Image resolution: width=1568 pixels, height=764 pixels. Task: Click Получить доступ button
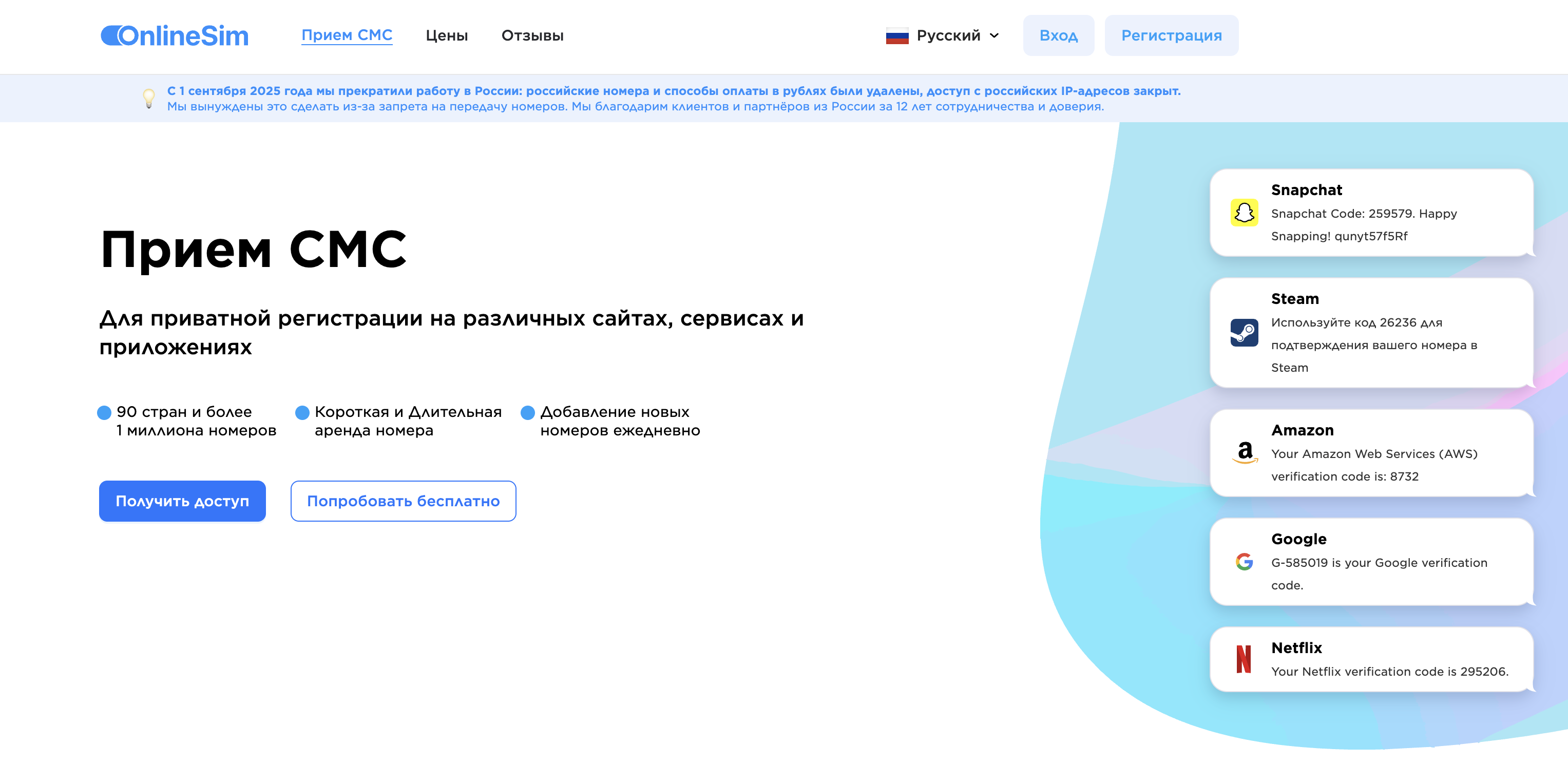click(x=182, y=501)
